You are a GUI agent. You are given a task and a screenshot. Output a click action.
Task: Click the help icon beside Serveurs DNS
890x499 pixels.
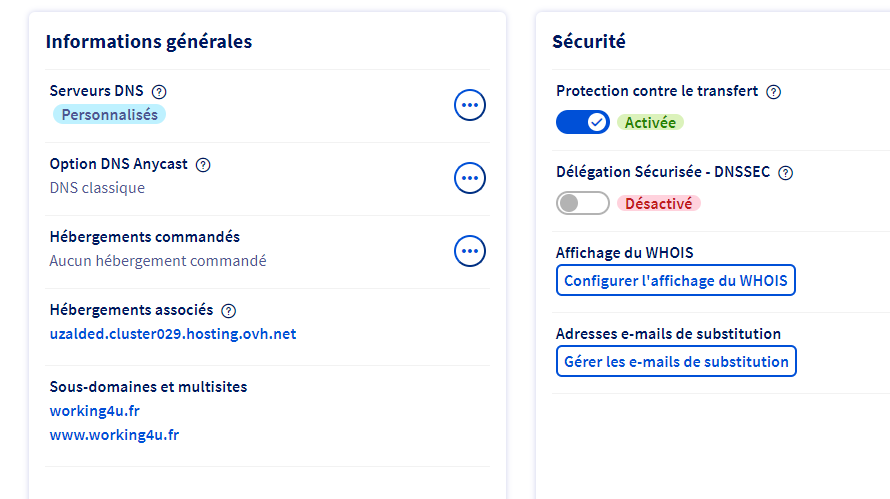click(x=159, y=92)
